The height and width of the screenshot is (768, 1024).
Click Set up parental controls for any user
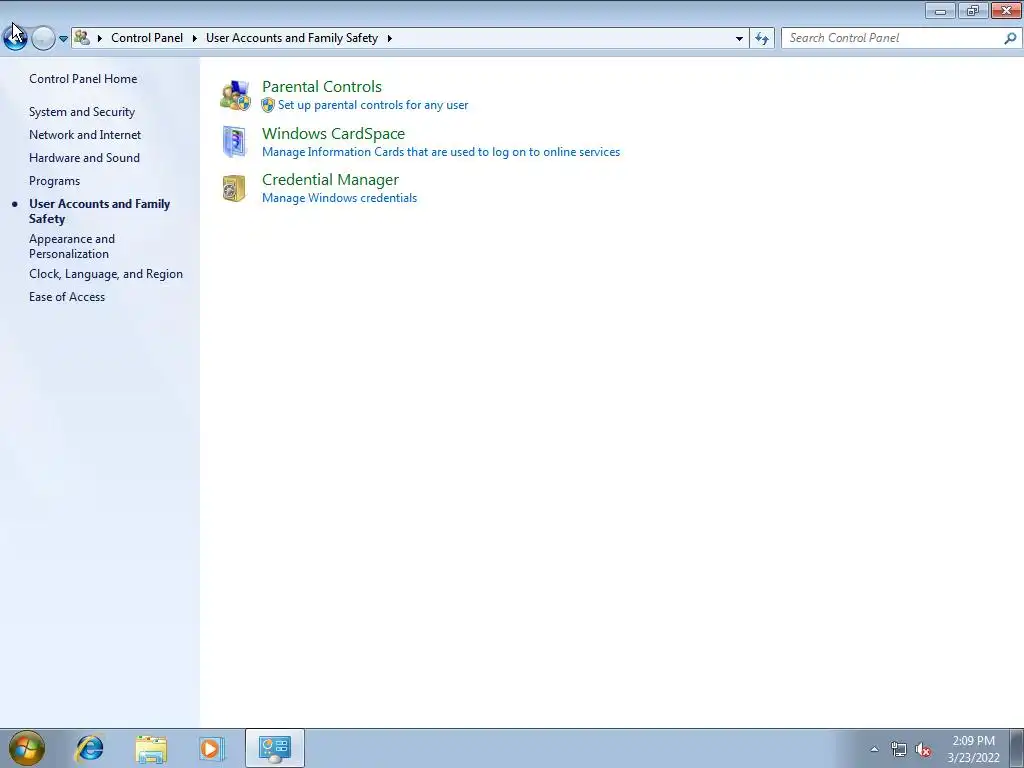[x=373, y=105]
